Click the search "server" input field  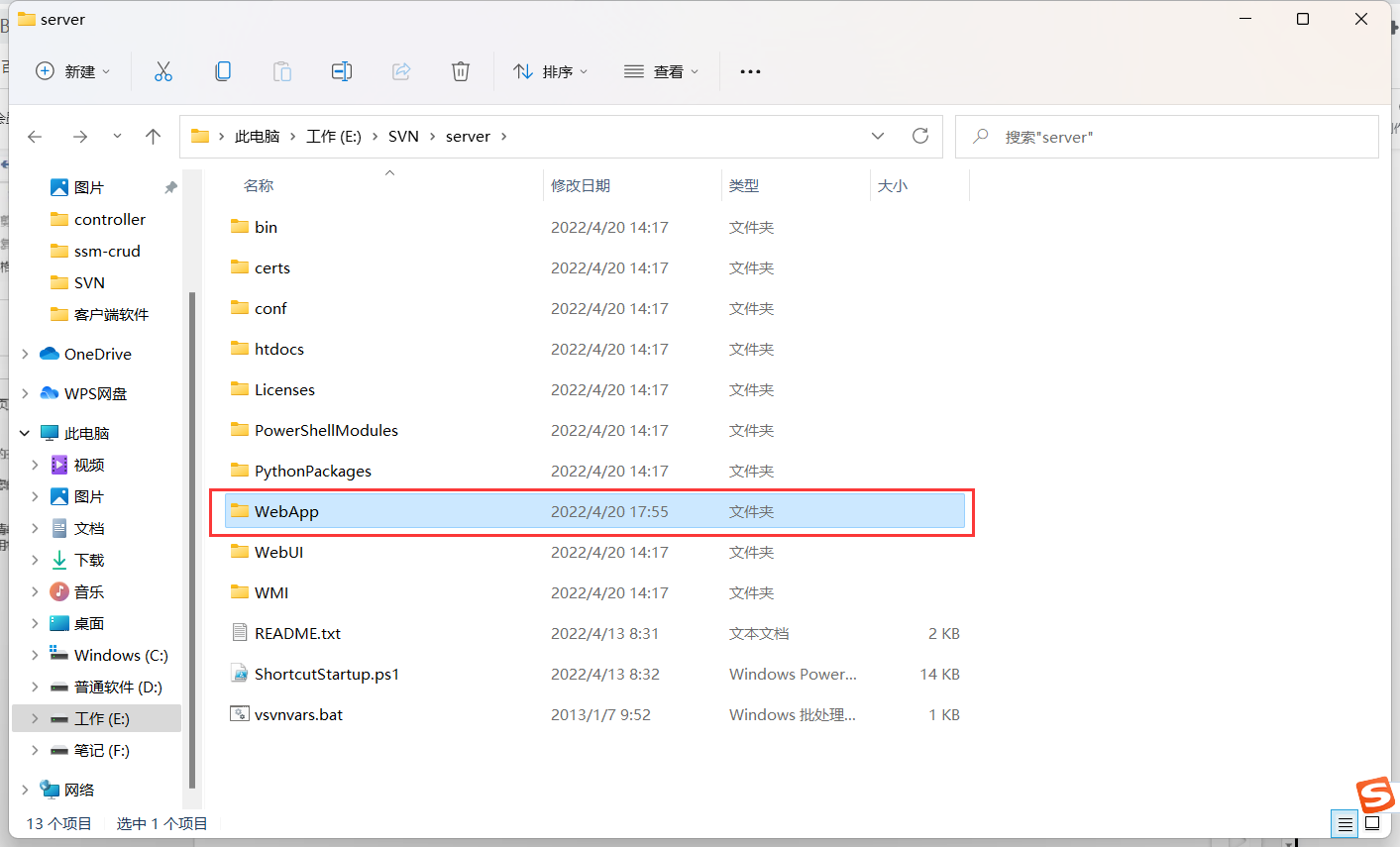pyautogui.click(x=1167, y=137)
